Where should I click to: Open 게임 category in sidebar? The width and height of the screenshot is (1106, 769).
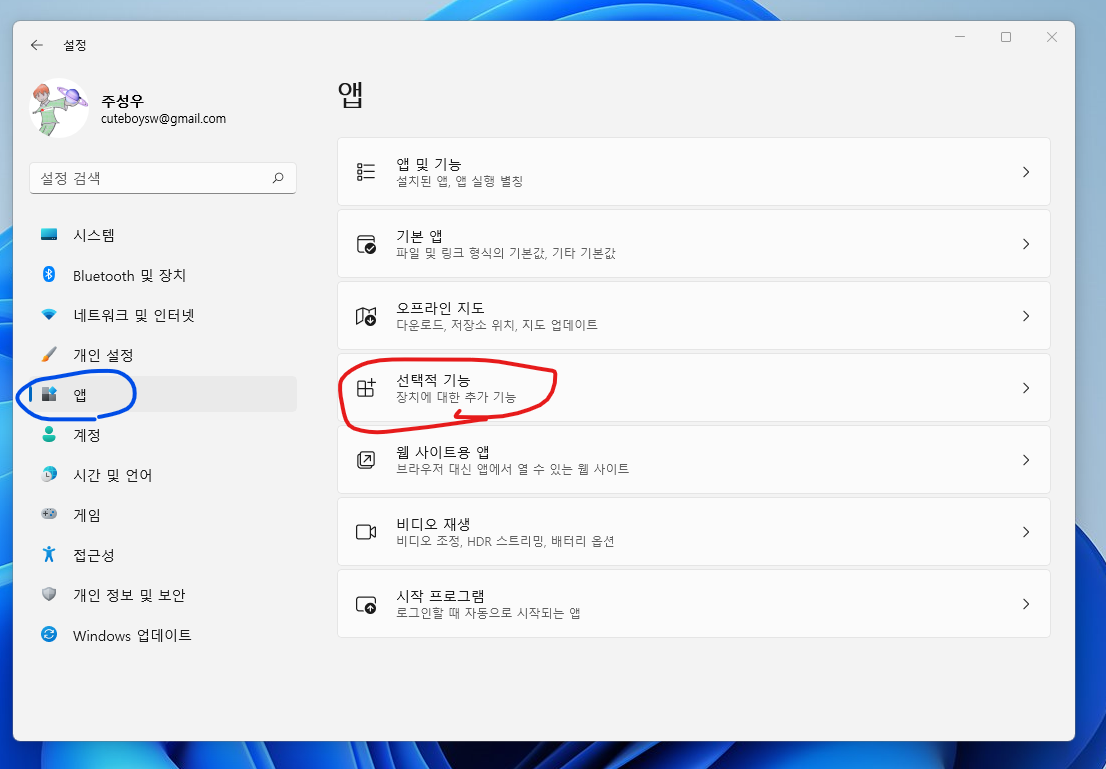point(163,515)
